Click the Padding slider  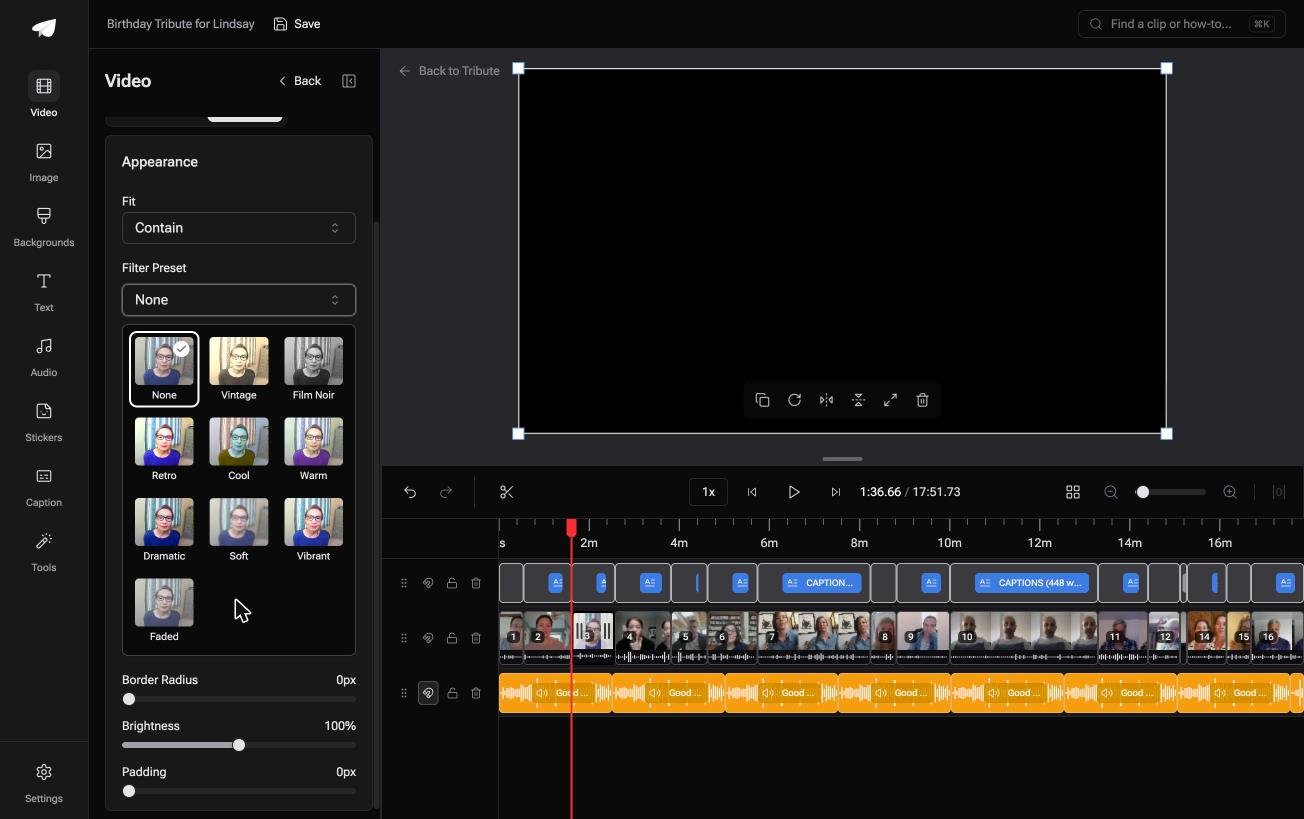click(239, 791)
